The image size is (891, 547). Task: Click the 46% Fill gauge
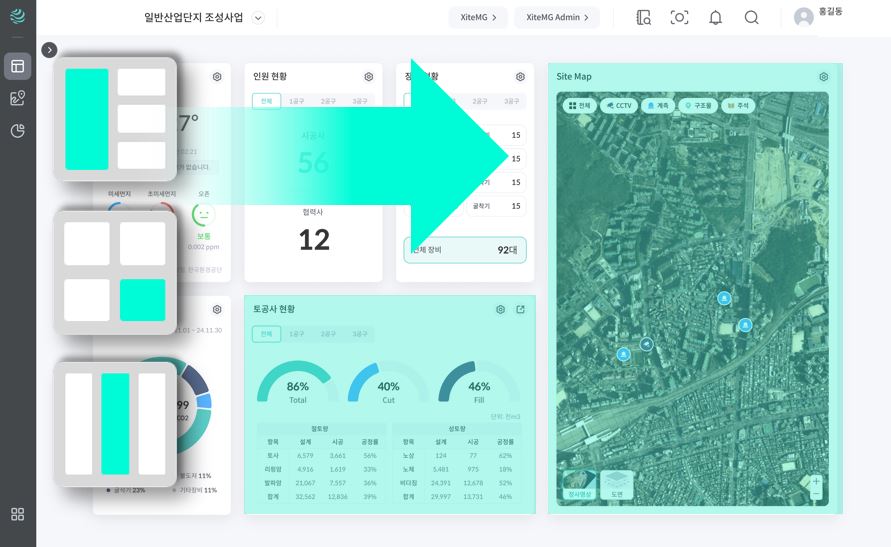click(x=479, y=383)
